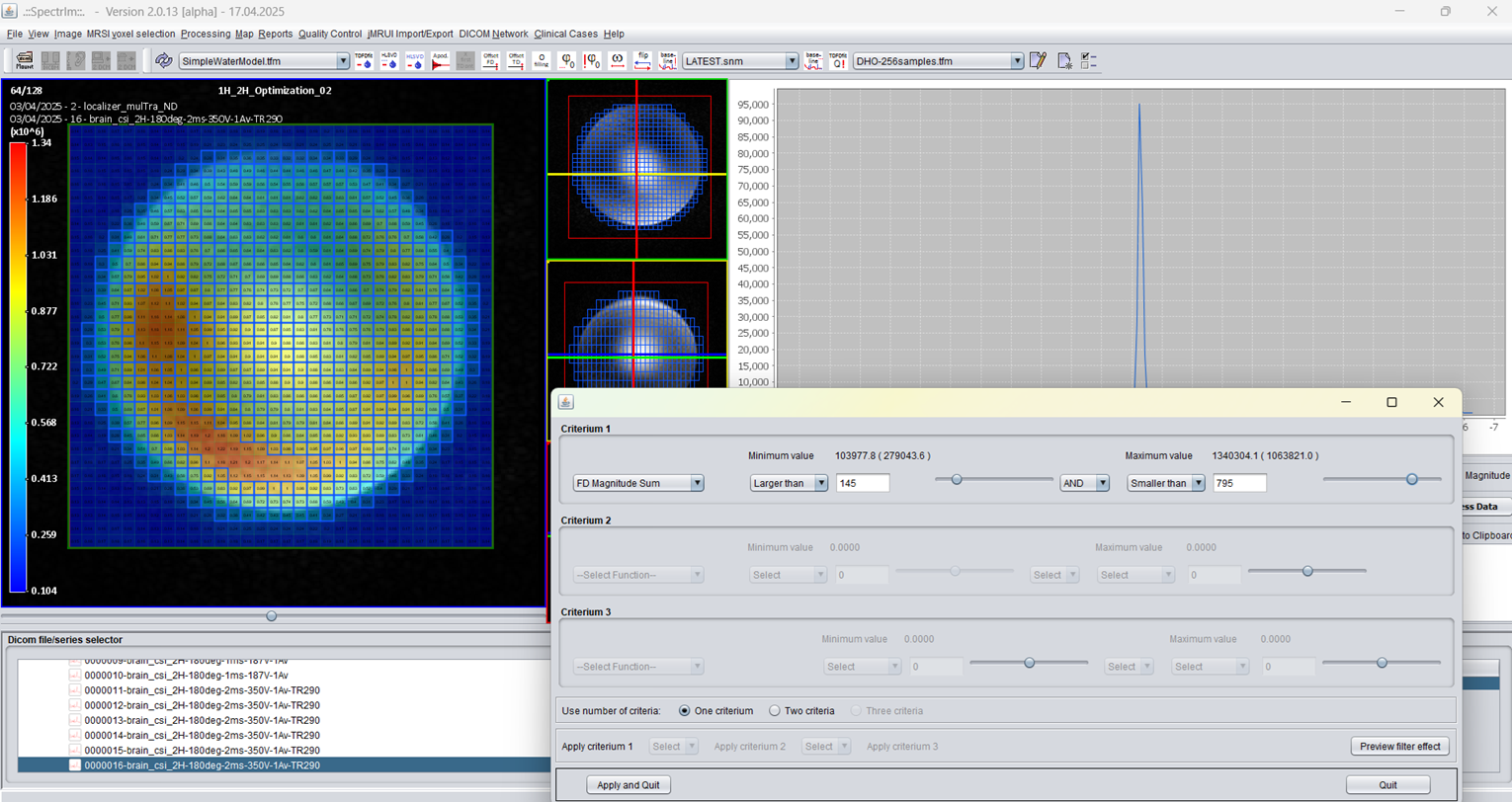
Task: Open the DHO-256samples.tfm dropdown
Action: [1017, 61]
